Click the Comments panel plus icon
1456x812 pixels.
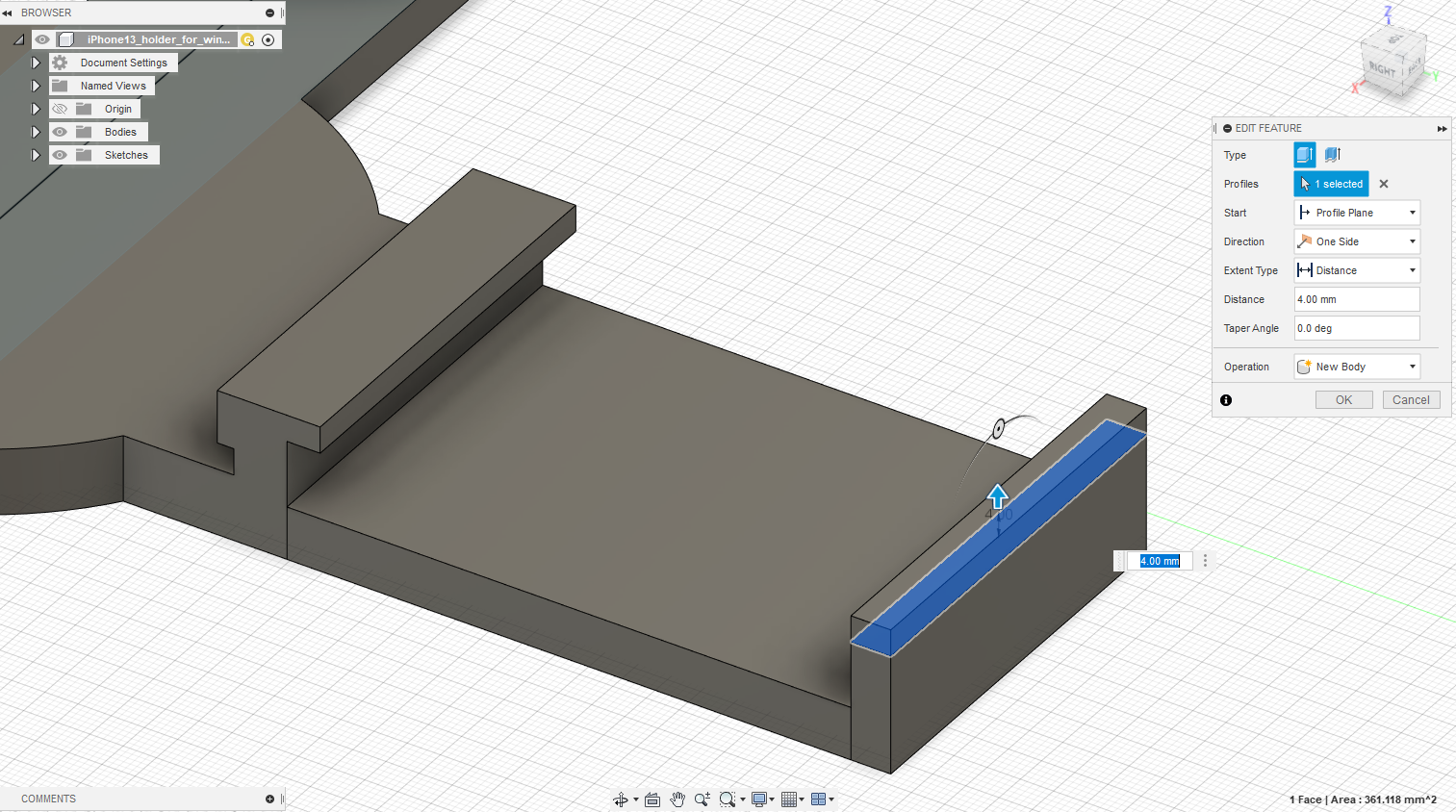tap(269, 799)
